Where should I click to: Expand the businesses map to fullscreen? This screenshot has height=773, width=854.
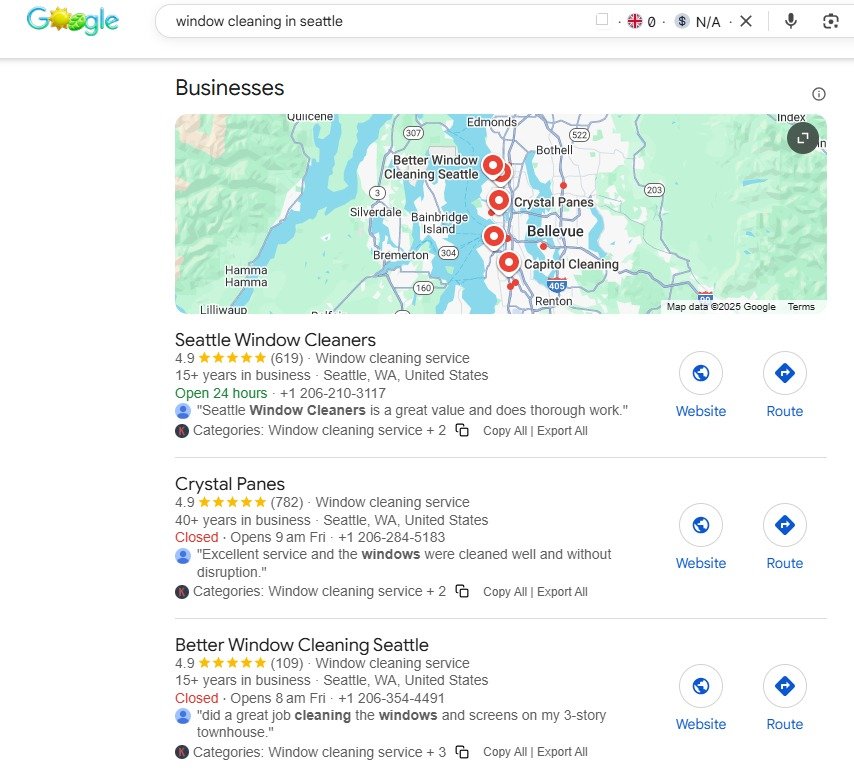pyautogui.click(x=802, y=138)
